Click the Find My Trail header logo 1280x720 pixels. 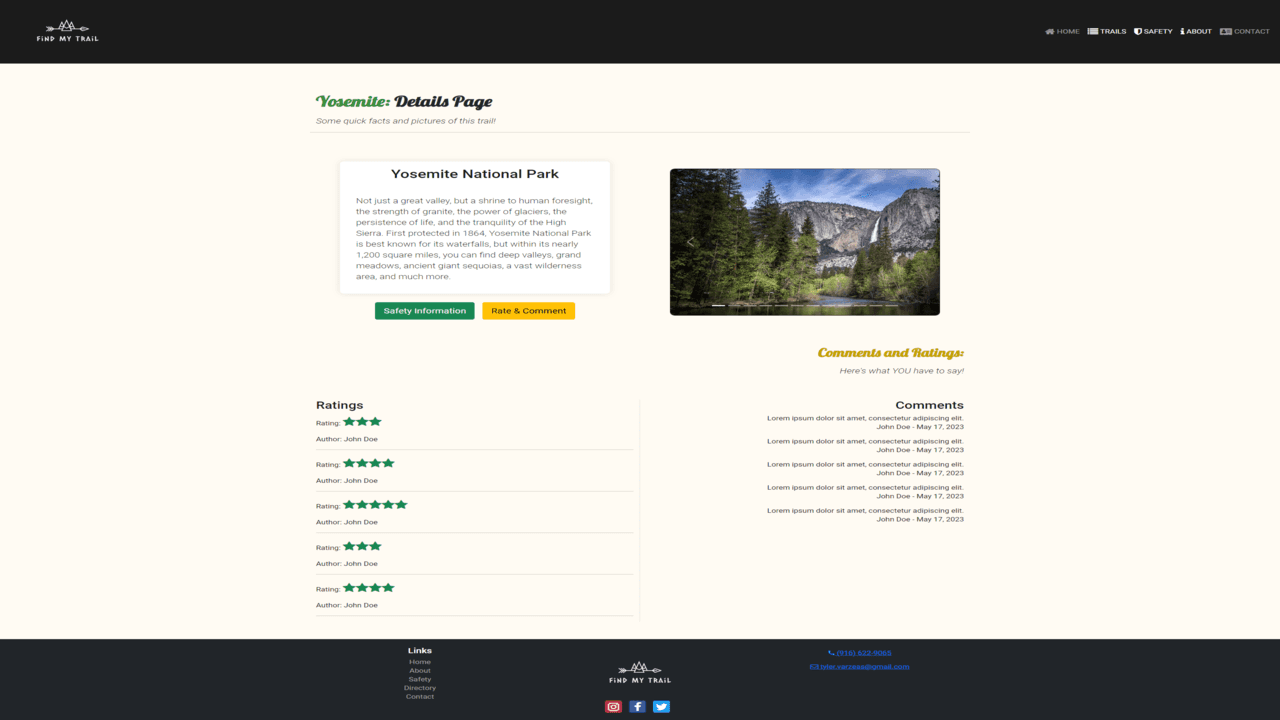67,31
